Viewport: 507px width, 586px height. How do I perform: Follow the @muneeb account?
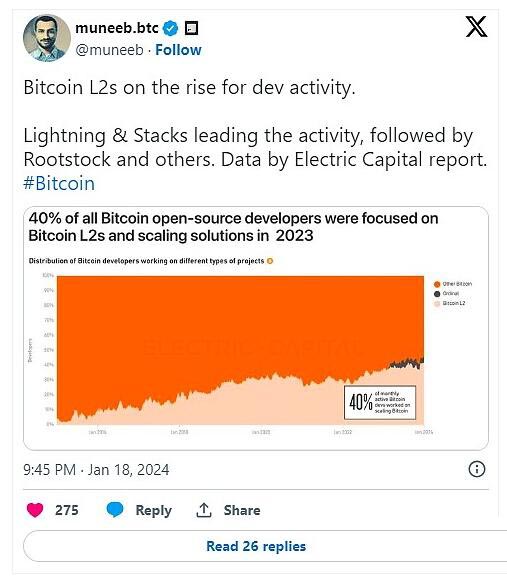coord(178,50)
